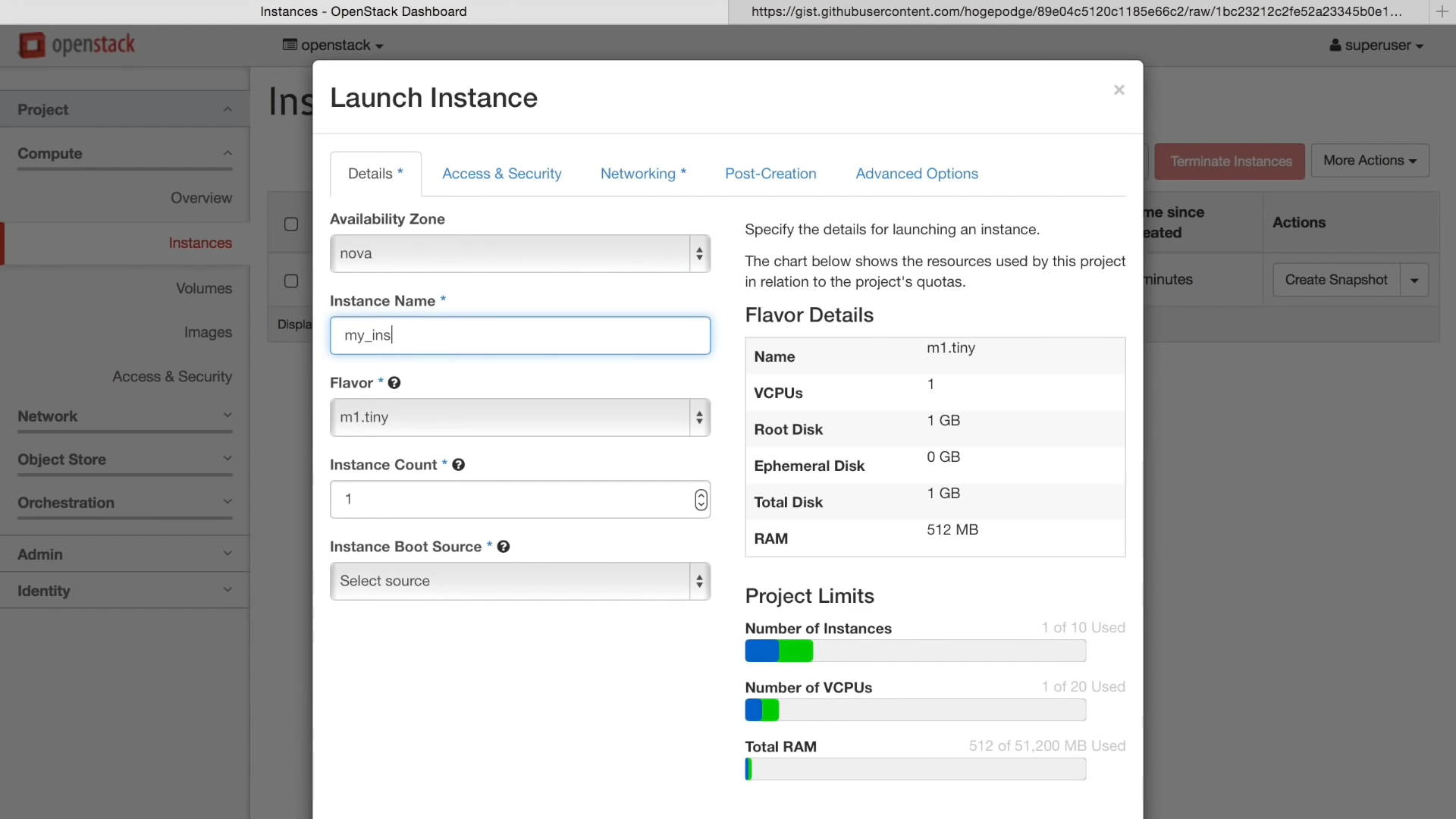The image size is (1456, 819).
Task: Click the Instance Count help icon
Action: coord(459,465)
